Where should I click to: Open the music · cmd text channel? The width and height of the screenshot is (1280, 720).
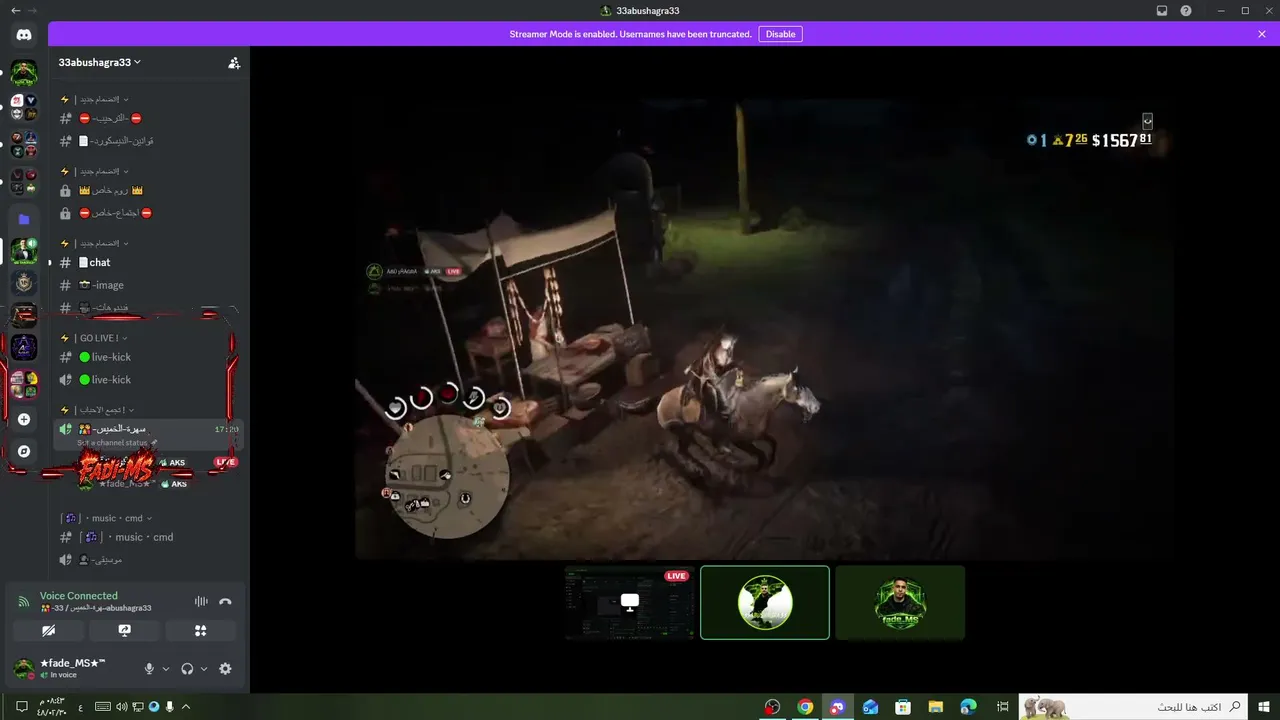tap(150, 537)
